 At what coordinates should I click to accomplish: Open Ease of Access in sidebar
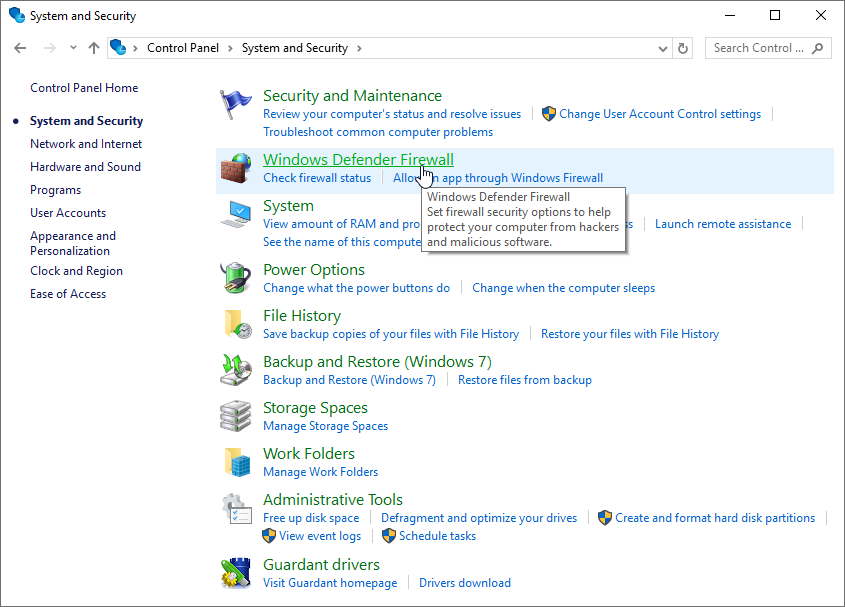pos(68,294)
